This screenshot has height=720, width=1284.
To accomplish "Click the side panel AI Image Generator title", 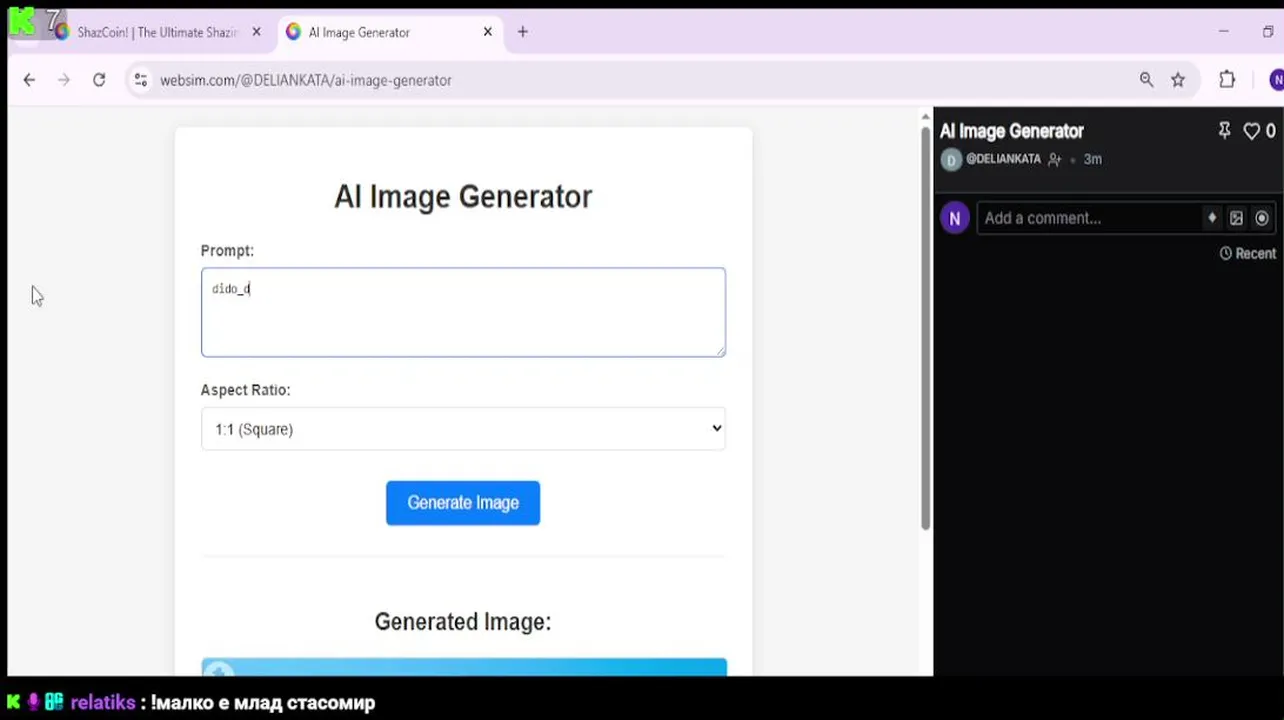I will coord(1012,131).
